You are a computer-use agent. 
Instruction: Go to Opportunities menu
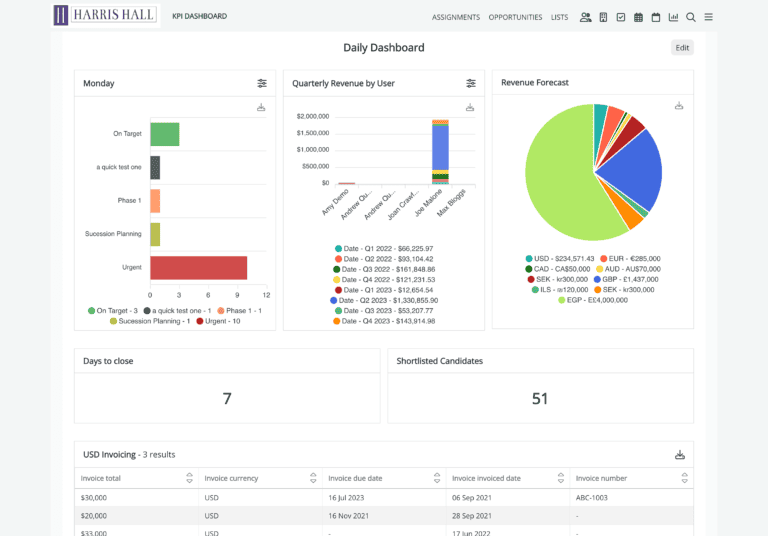pyautogui.click(x=515, y=17)
